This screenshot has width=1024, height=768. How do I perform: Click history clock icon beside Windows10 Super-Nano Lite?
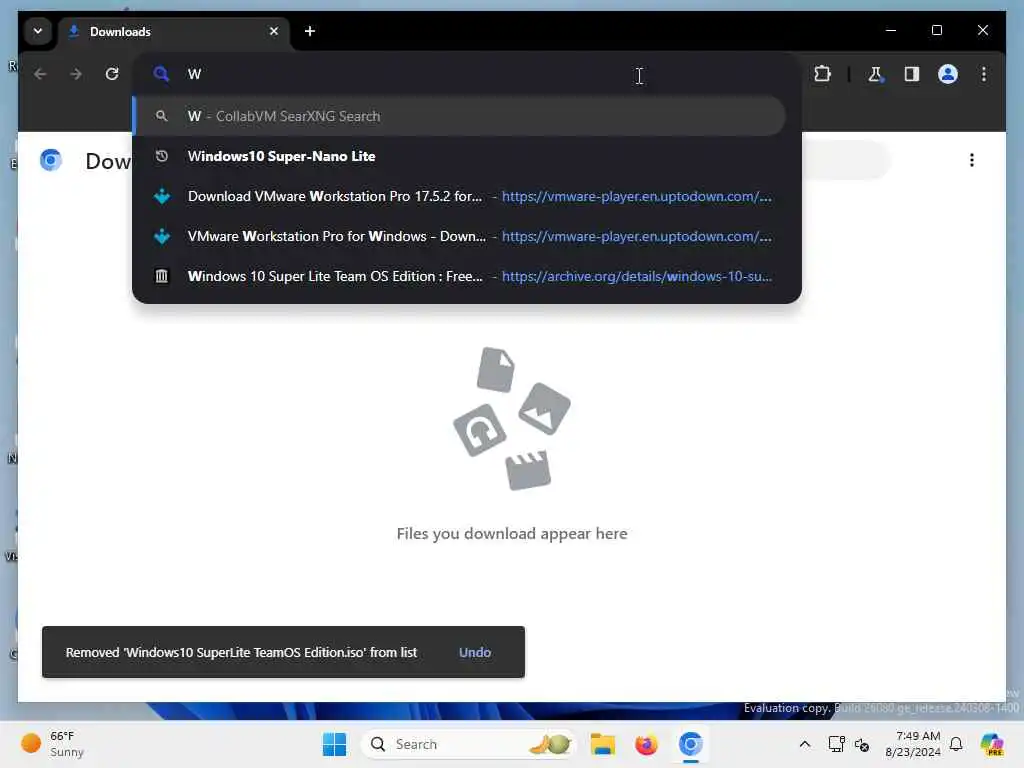(x=161, y=157)
